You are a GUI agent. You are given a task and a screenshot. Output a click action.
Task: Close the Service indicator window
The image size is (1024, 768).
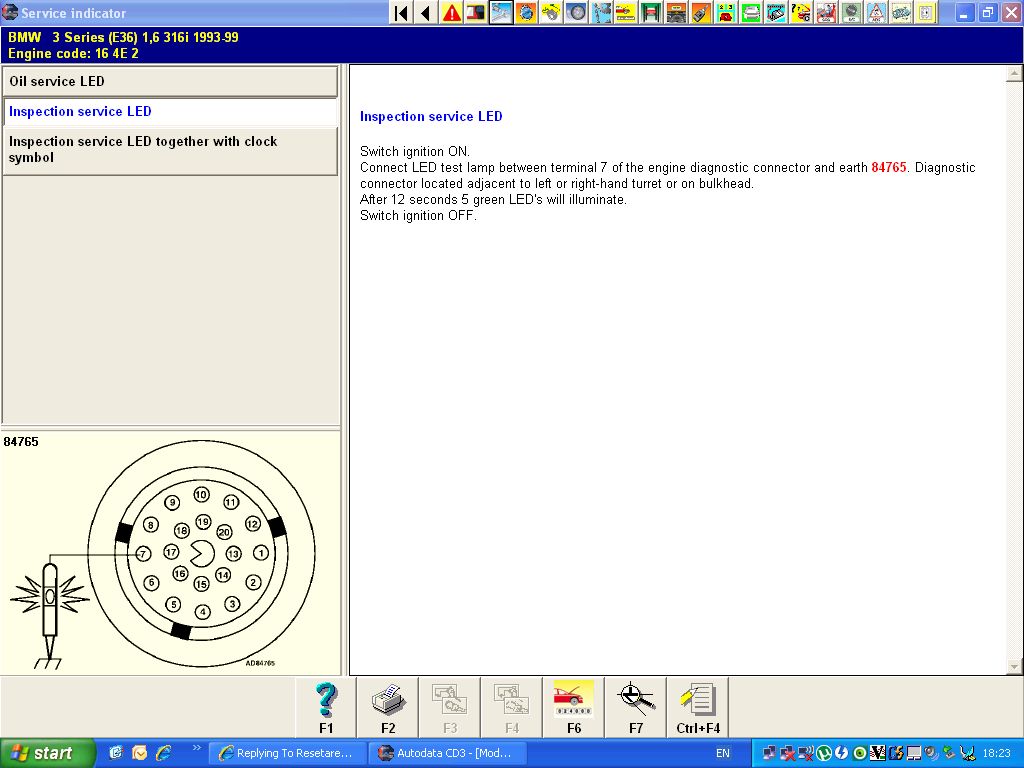[x=1012, y=12]
